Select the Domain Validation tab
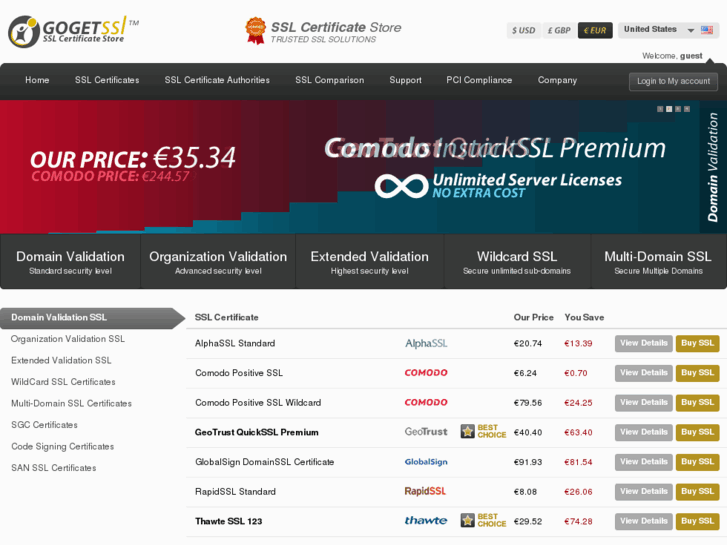This screenshot has height=545, width=727. click(70, 262)
